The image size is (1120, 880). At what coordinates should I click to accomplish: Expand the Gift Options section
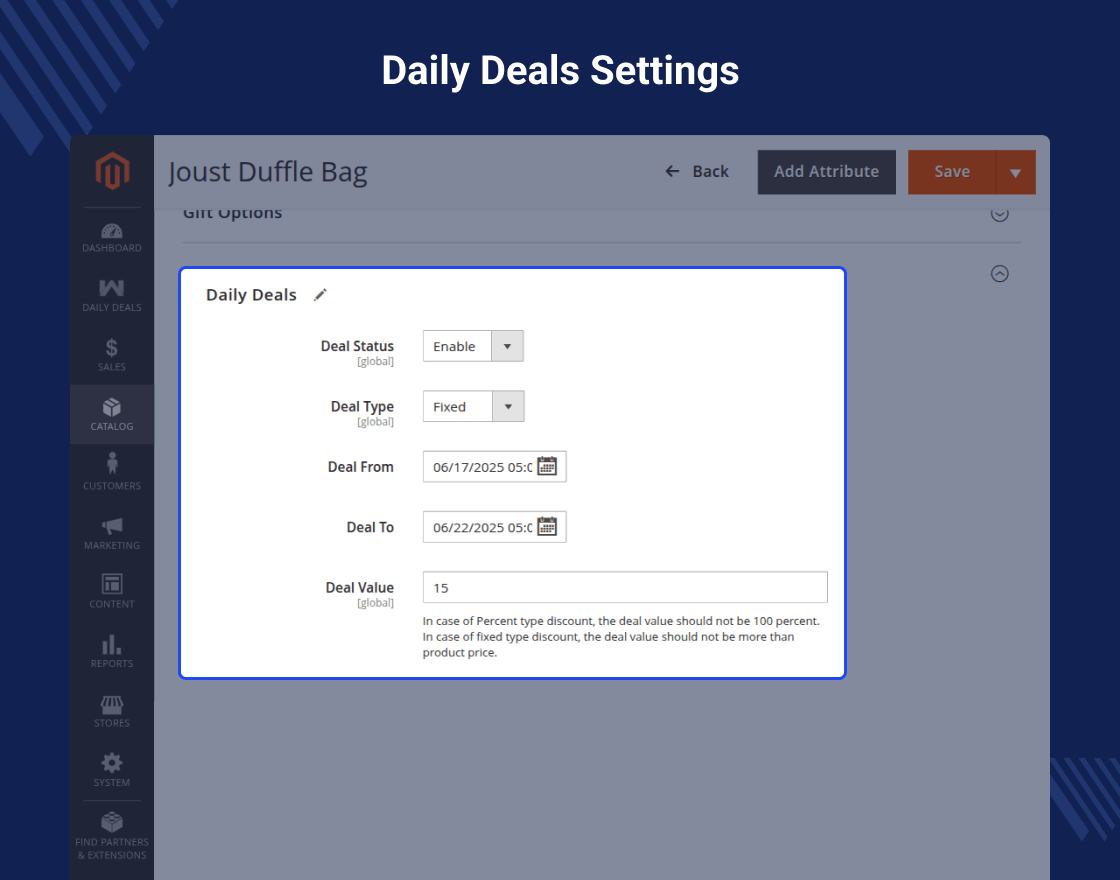coord(999,213)
